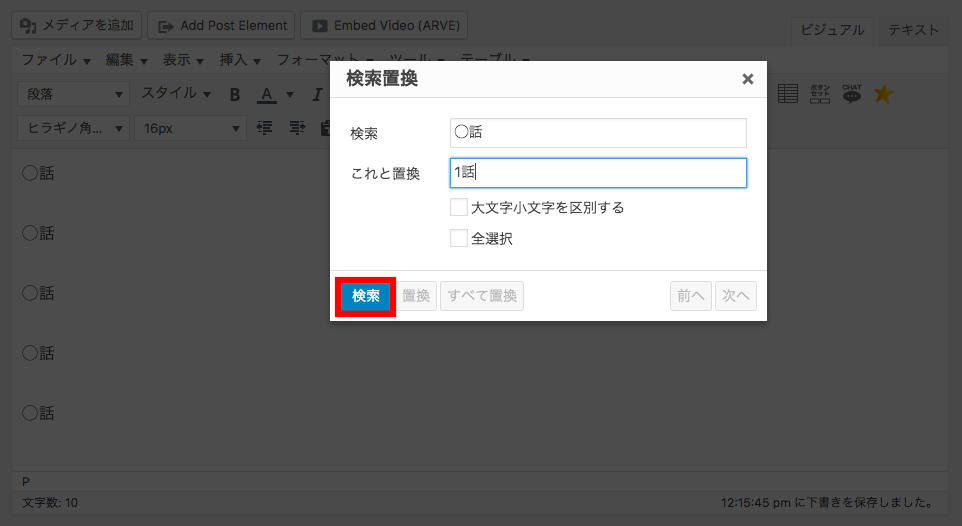The image size is (962, 526).
Task: Click the P element path in status bar
Action: point(26,481)
